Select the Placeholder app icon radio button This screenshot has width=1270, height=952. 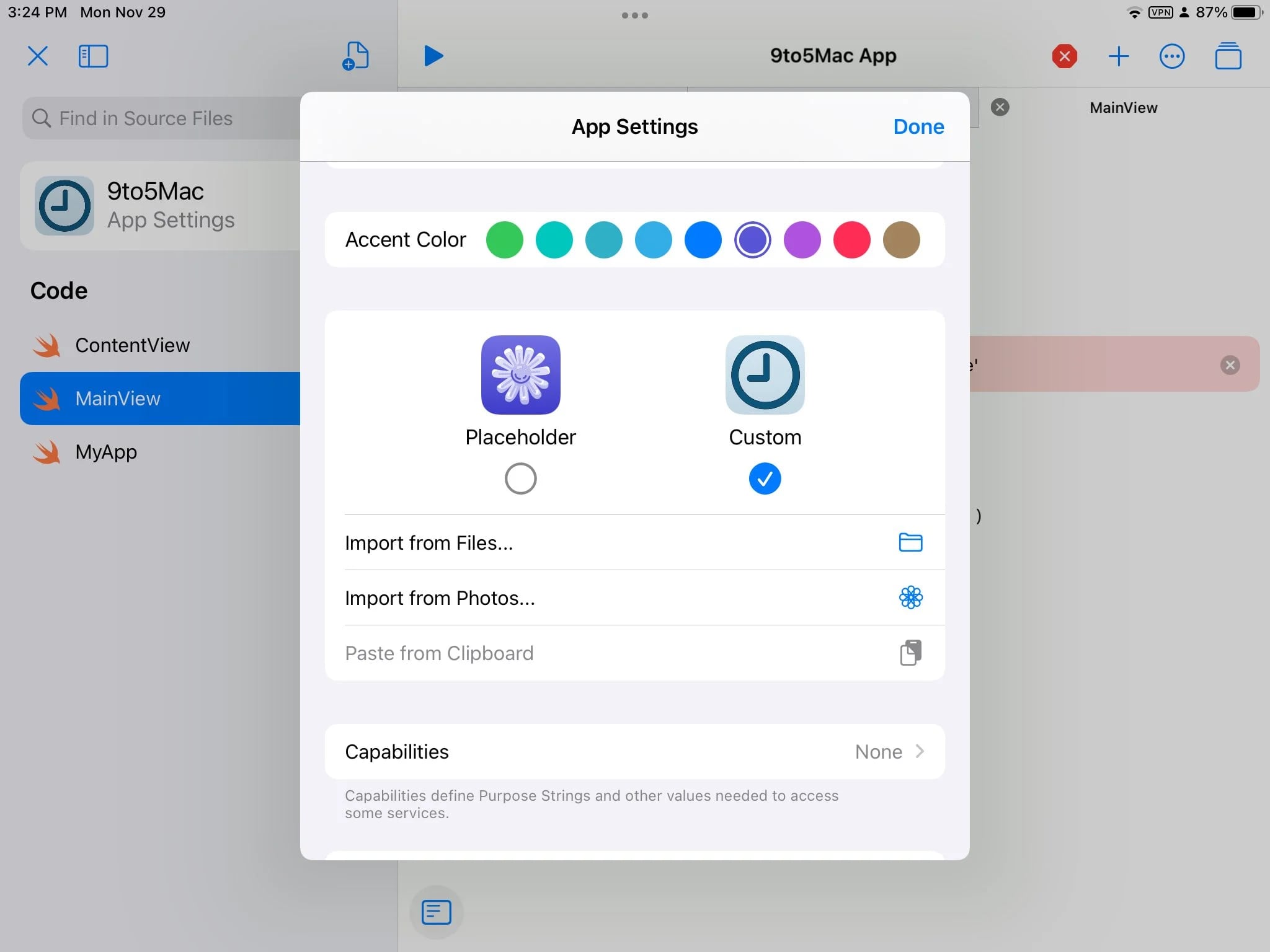tap(520, 478)
